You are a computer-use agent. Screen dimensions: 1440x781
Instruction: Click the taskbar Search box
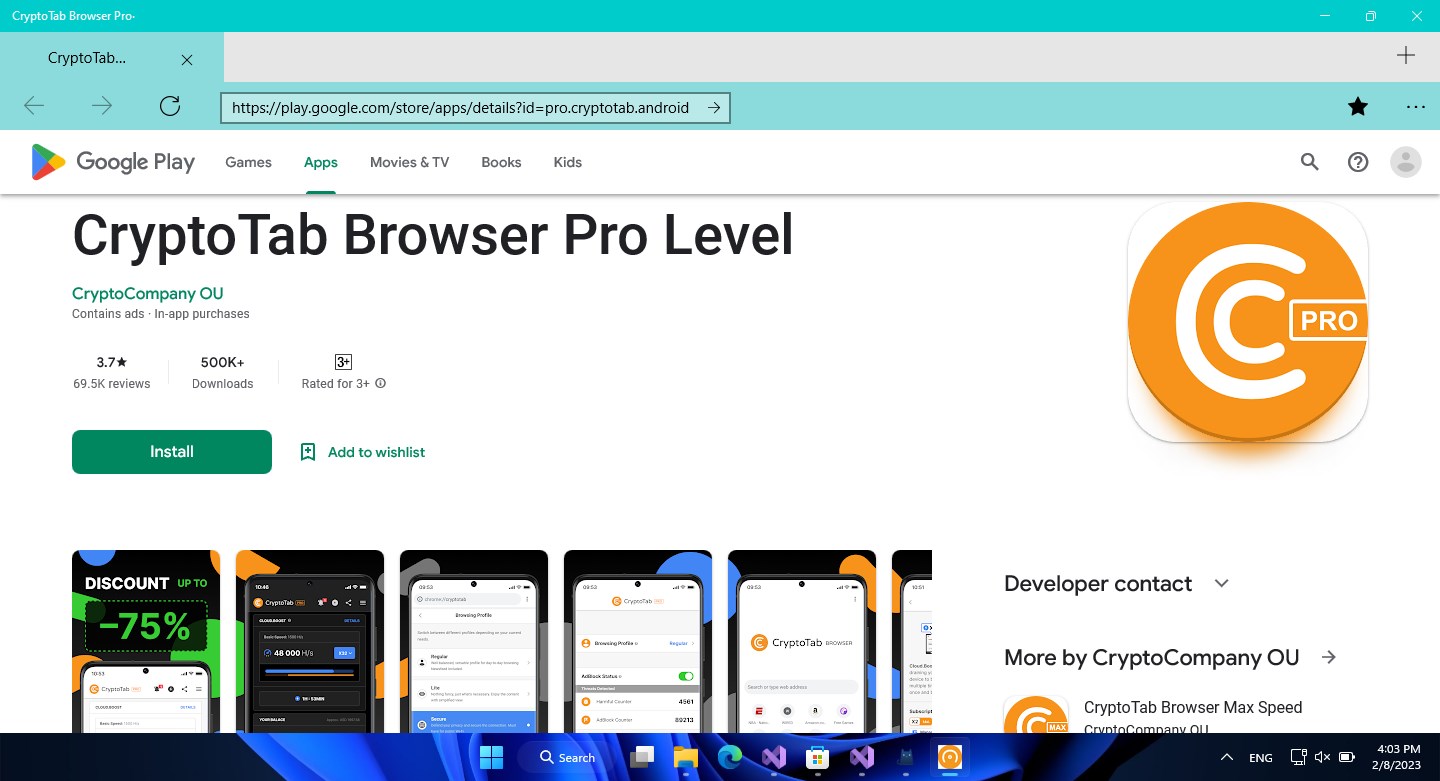(x=568, y=757)
